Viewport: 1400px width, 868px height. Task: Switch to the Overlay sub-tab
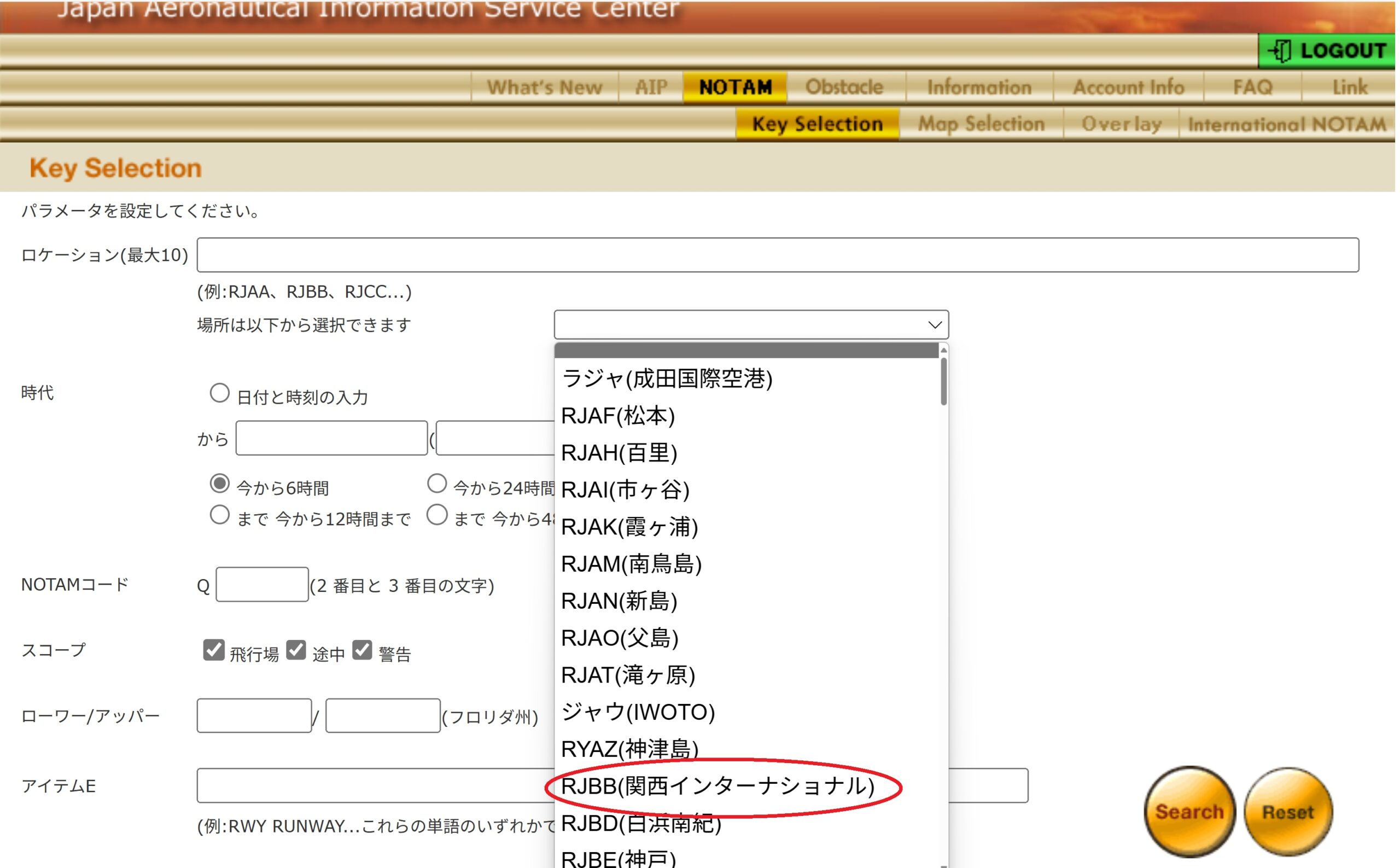click(1121, 124)
